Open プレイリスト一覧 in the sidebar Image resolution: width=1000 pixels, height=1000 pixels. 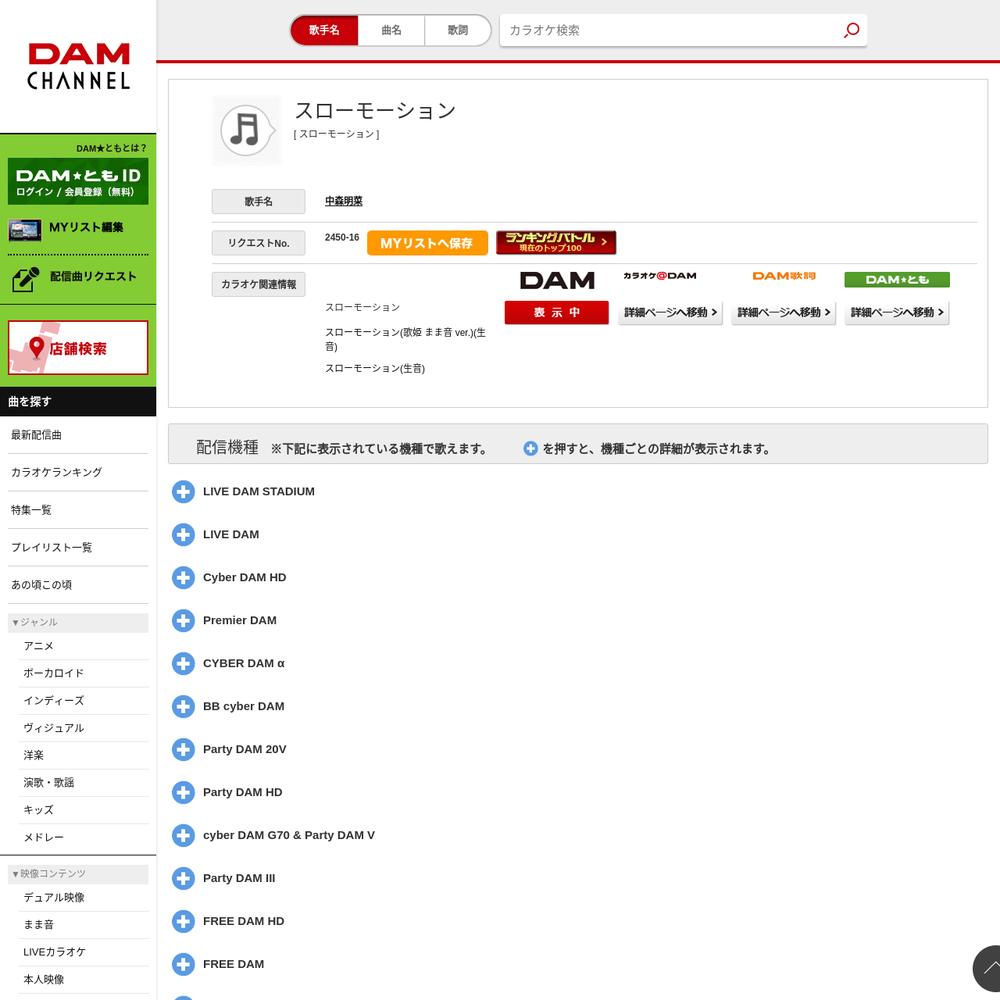pos(78,548)
